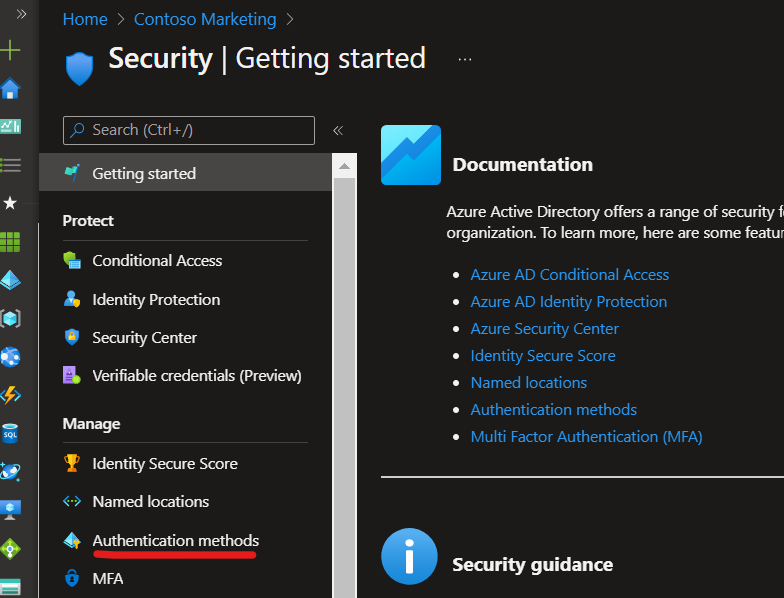Click the MFA padlock icon

point(72,578)
